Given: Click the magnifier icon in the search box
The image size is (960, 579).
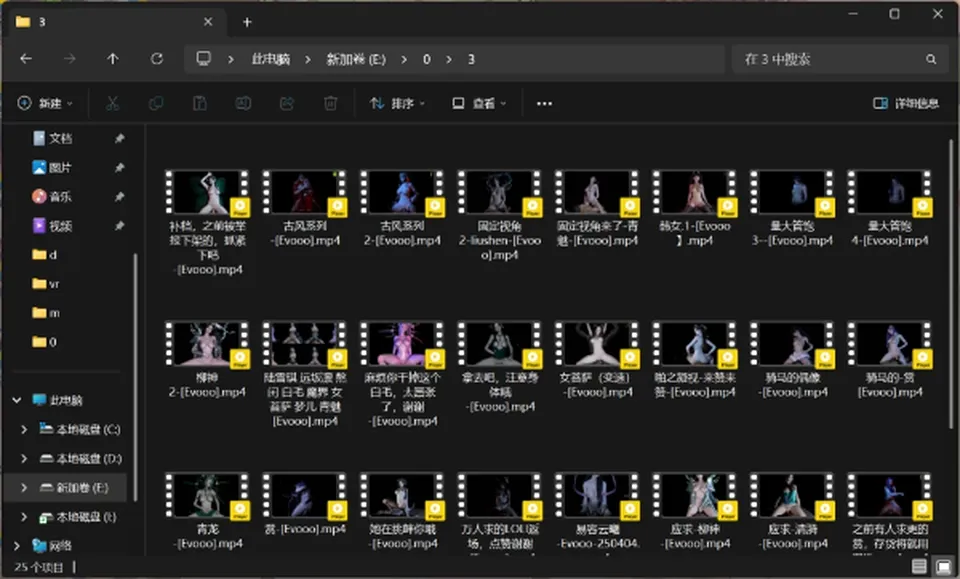Looking at the screenshot, I should point(931,59).
